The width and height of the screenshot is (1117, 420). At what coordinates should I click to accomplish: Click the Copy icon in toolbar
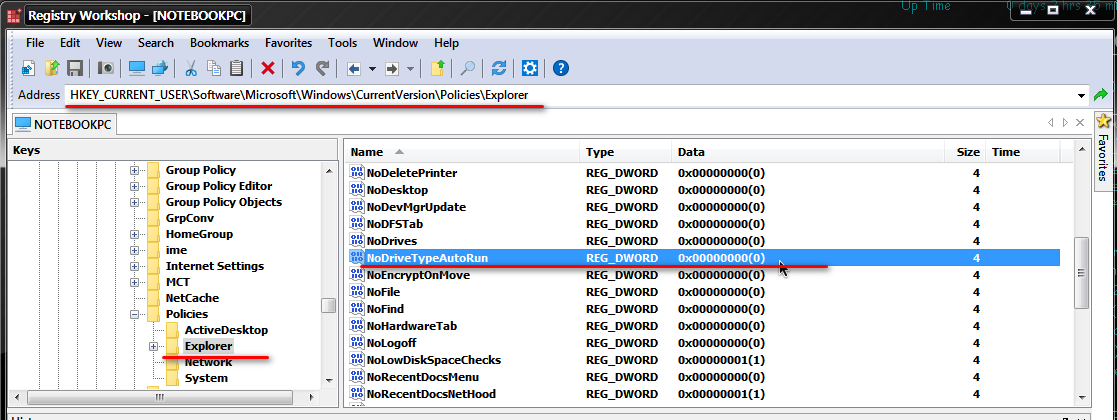pos(214,68)
